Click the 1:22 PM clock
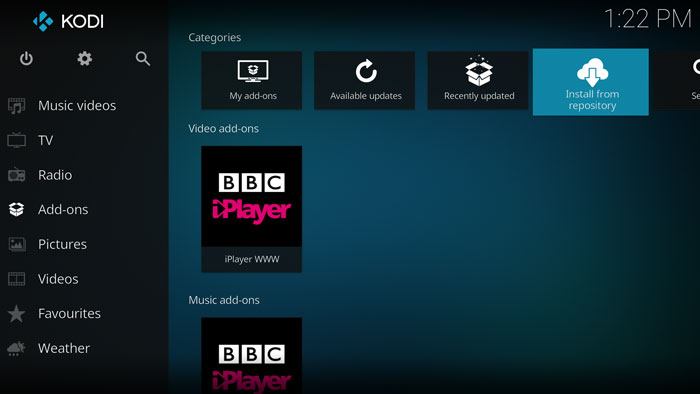The width and height of the screenshot is (700, 394). pyautogui.click(x=648, y=19)
